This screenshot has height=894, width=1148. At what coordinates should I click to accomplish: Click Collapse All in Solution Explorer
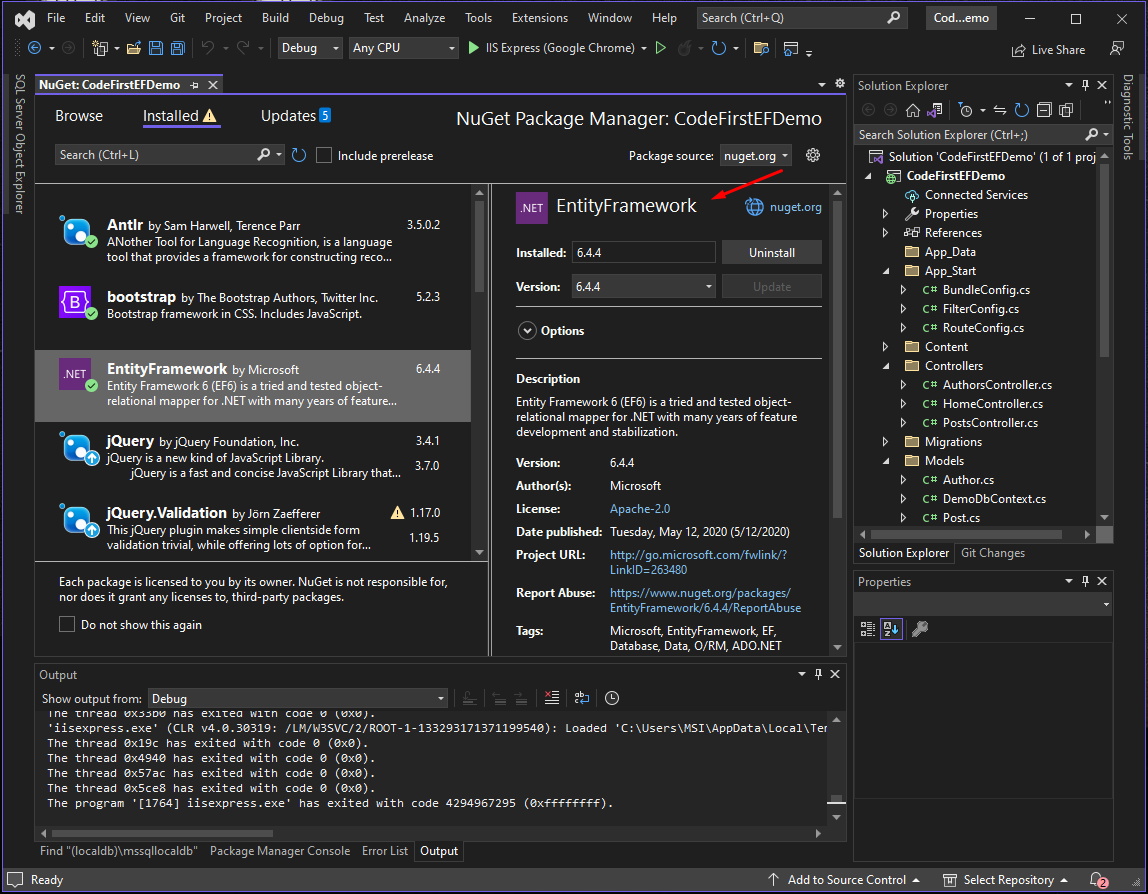1043,110
